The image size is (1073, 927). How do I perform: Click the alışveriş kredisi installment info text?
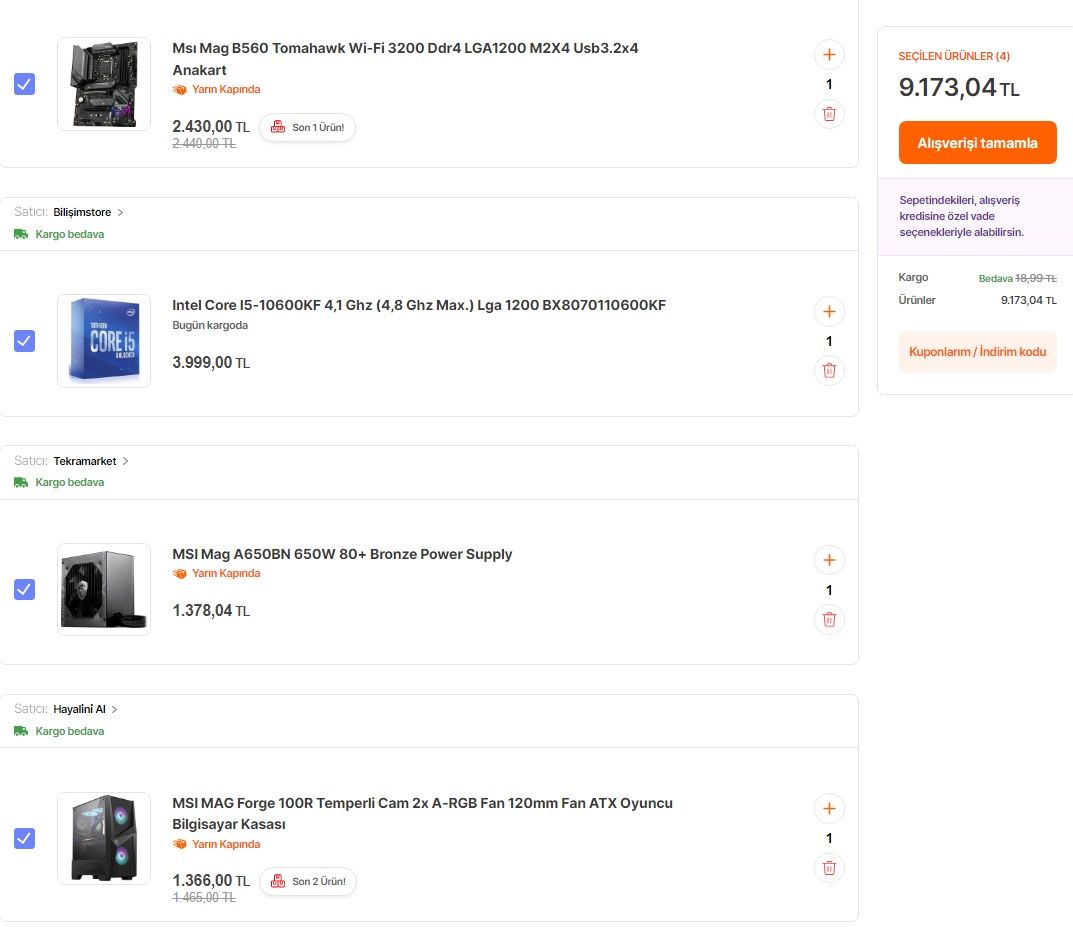click(x=961, y=216)
